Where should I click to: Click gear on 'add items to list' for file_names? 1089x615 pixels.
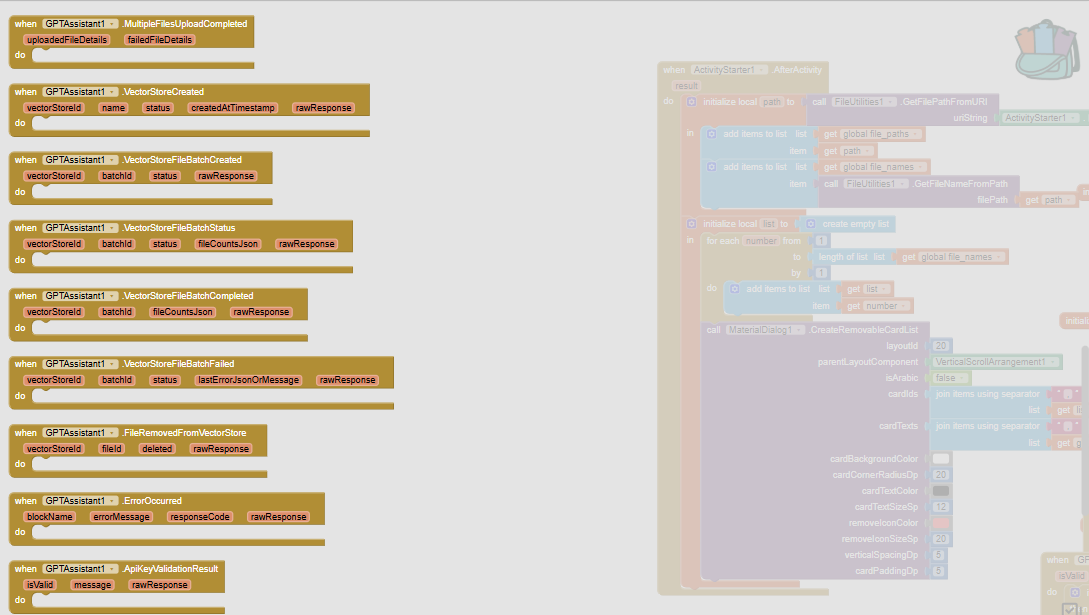click(711, 167)
